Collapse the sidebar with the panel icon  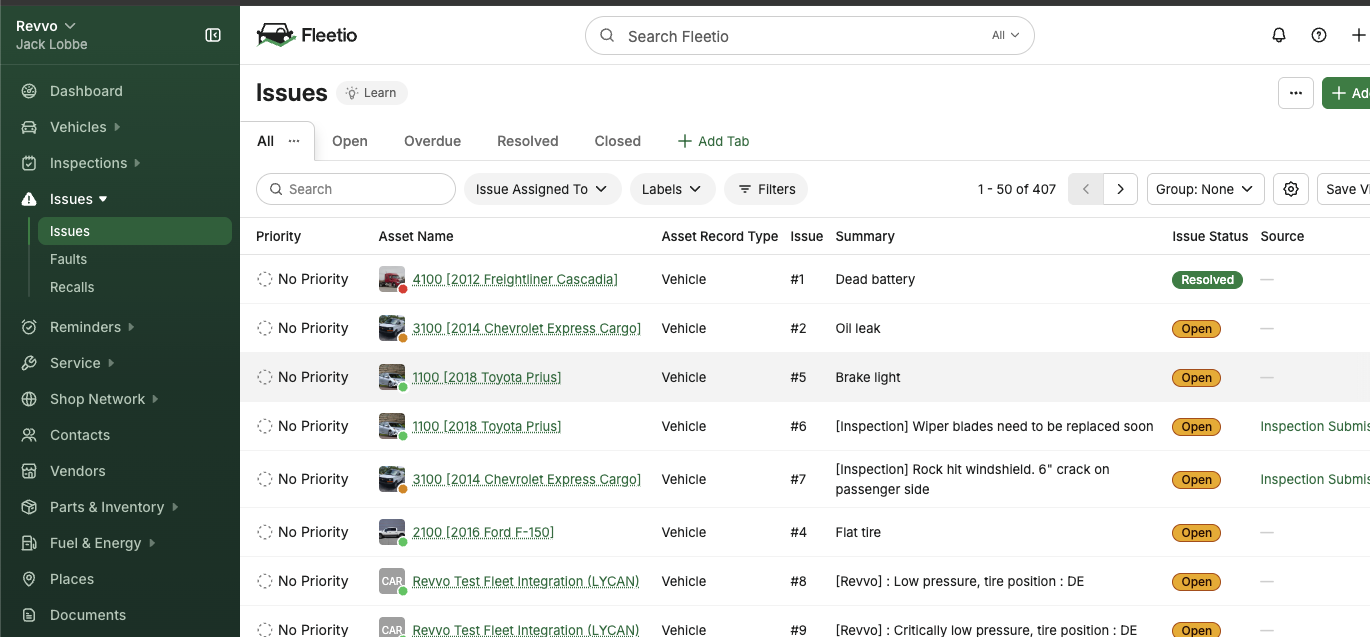click(x=213, y=35)
